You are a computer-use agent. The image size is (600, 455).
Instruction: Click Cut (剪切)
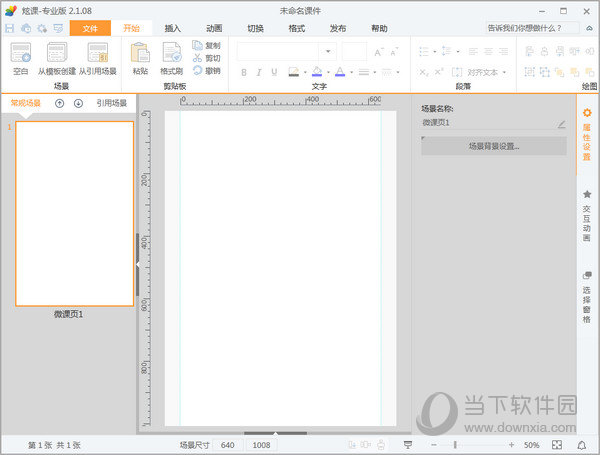click(x=207, y=58)
